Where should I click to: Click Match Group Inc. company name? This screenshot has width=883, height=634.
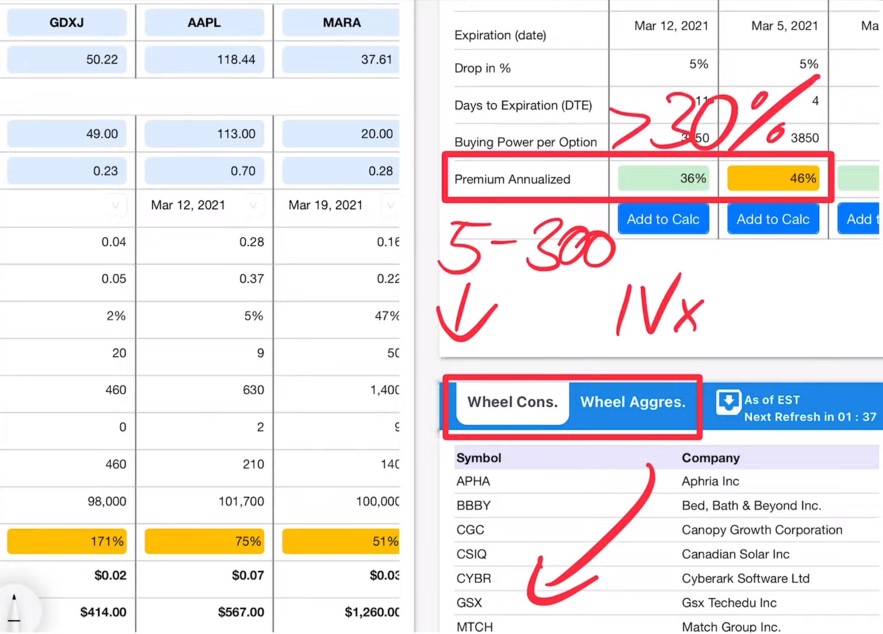731,627
